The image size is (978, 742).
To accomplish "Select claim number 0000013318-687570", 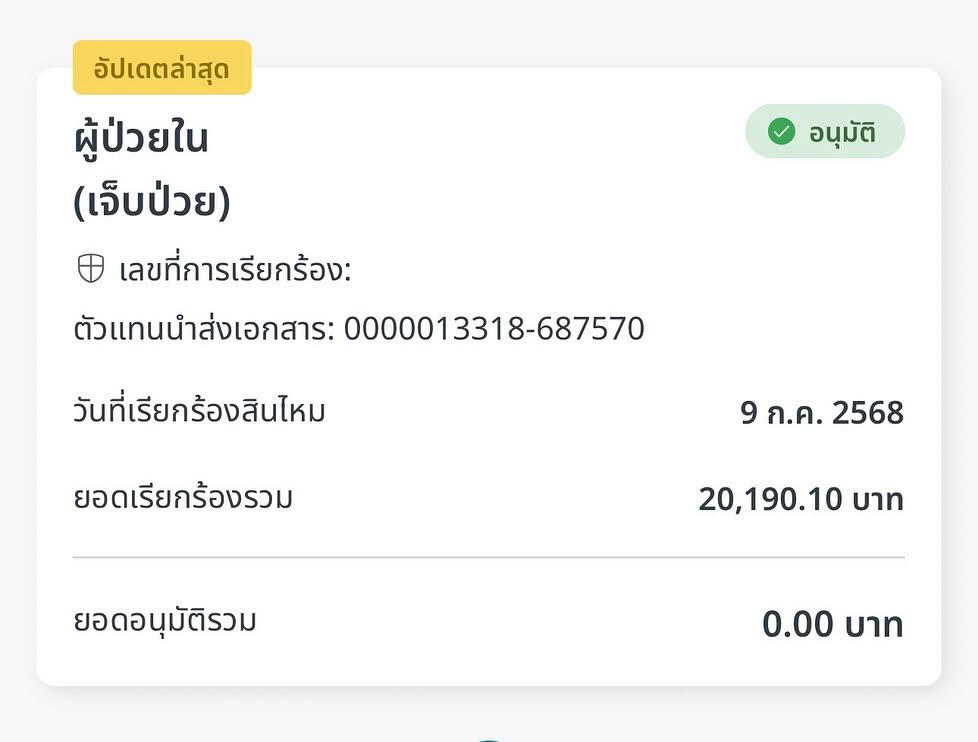I will point(494,329).
